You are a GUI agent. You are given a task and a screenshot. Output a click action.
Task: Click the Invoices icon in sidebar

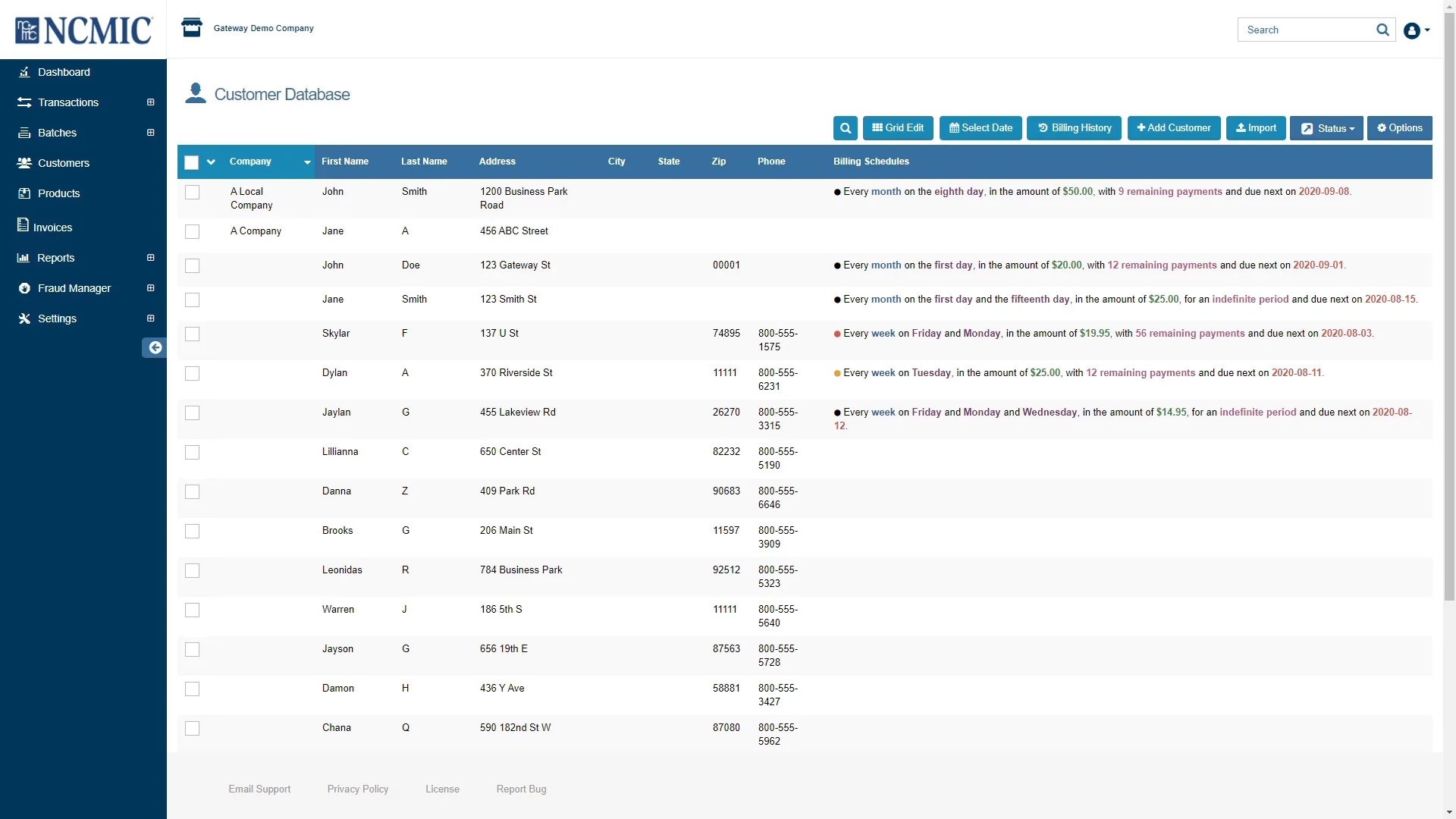coord(25,226)
